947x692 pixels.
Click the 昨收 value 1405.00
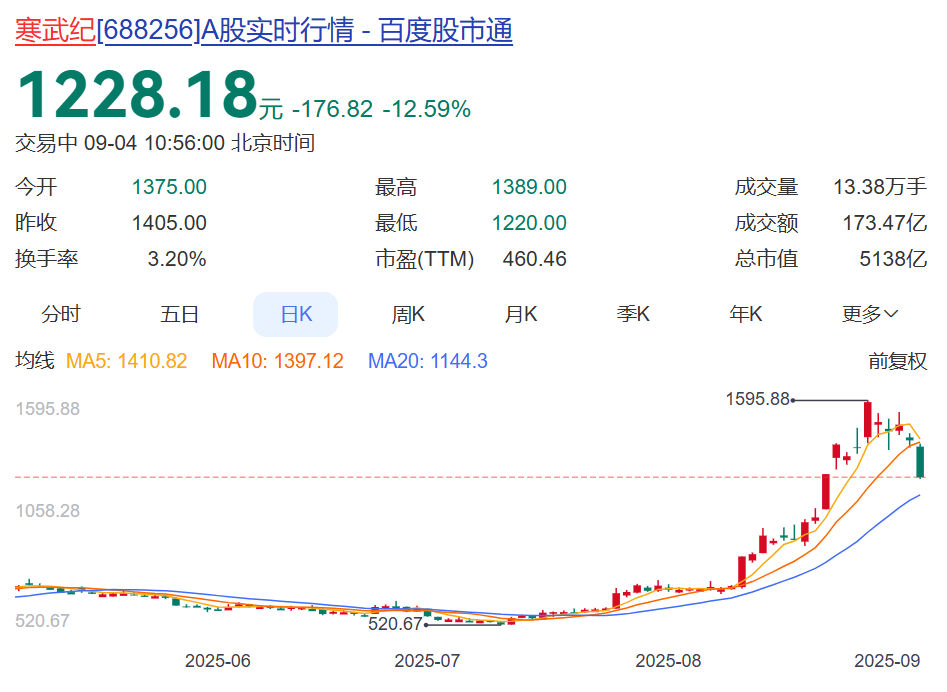[x=169, y=223]
